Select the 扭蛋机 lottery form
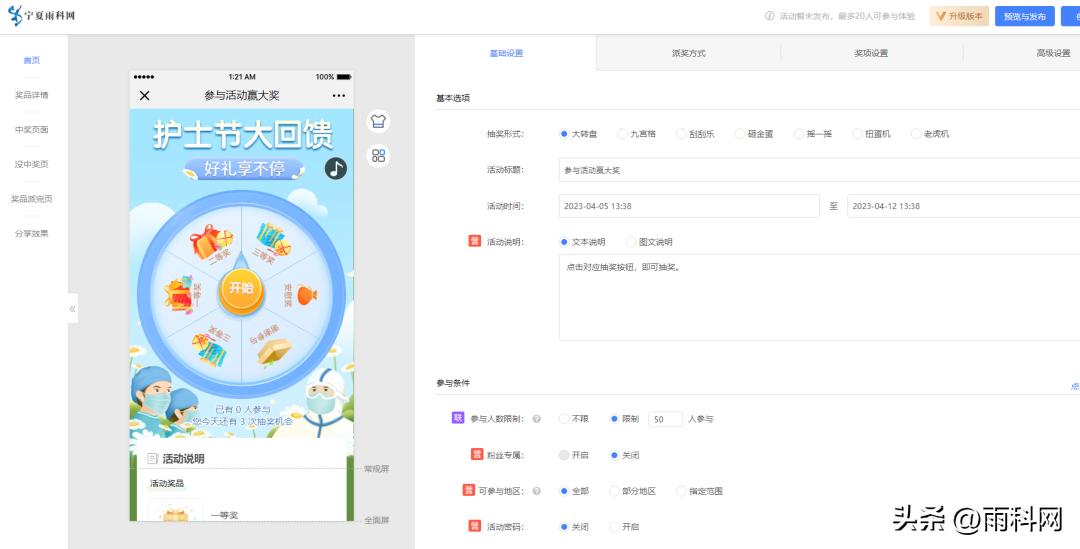1080x549 pixels. [x=858, y=134]
